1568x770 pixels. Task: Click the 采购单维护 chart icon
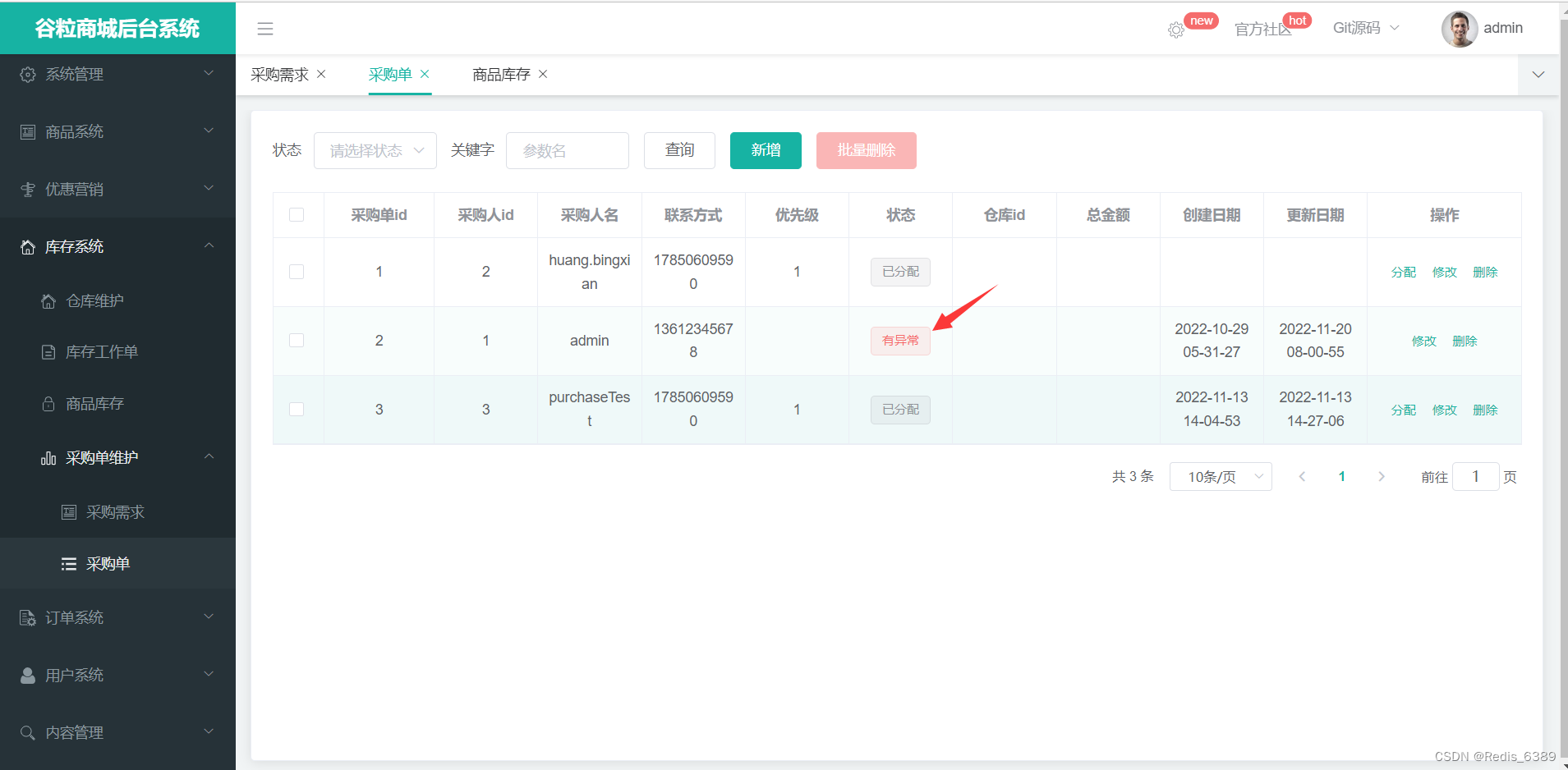48,458
